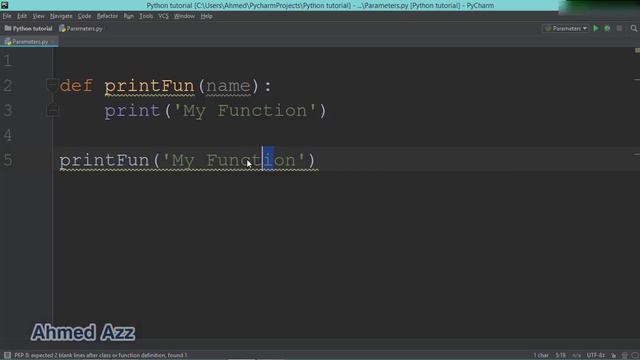Collapse the printFun function using fold marker
Image resolution: width=640 pixels, height=360 pixels.
(51, 85)
